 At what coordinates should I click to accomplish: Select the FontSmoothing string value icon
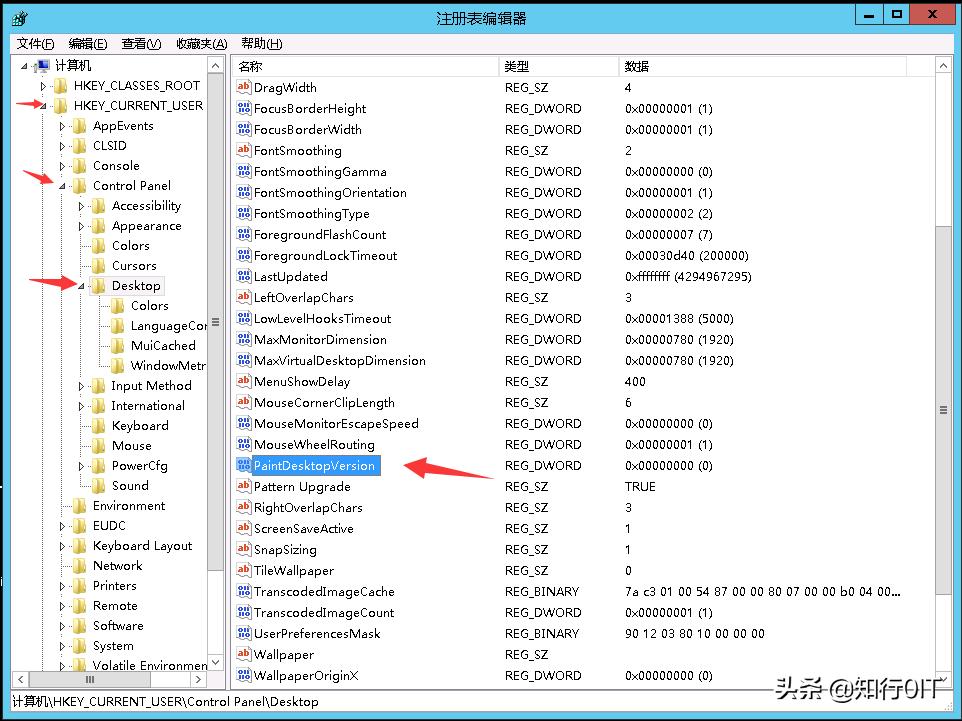tap(243, 150)
